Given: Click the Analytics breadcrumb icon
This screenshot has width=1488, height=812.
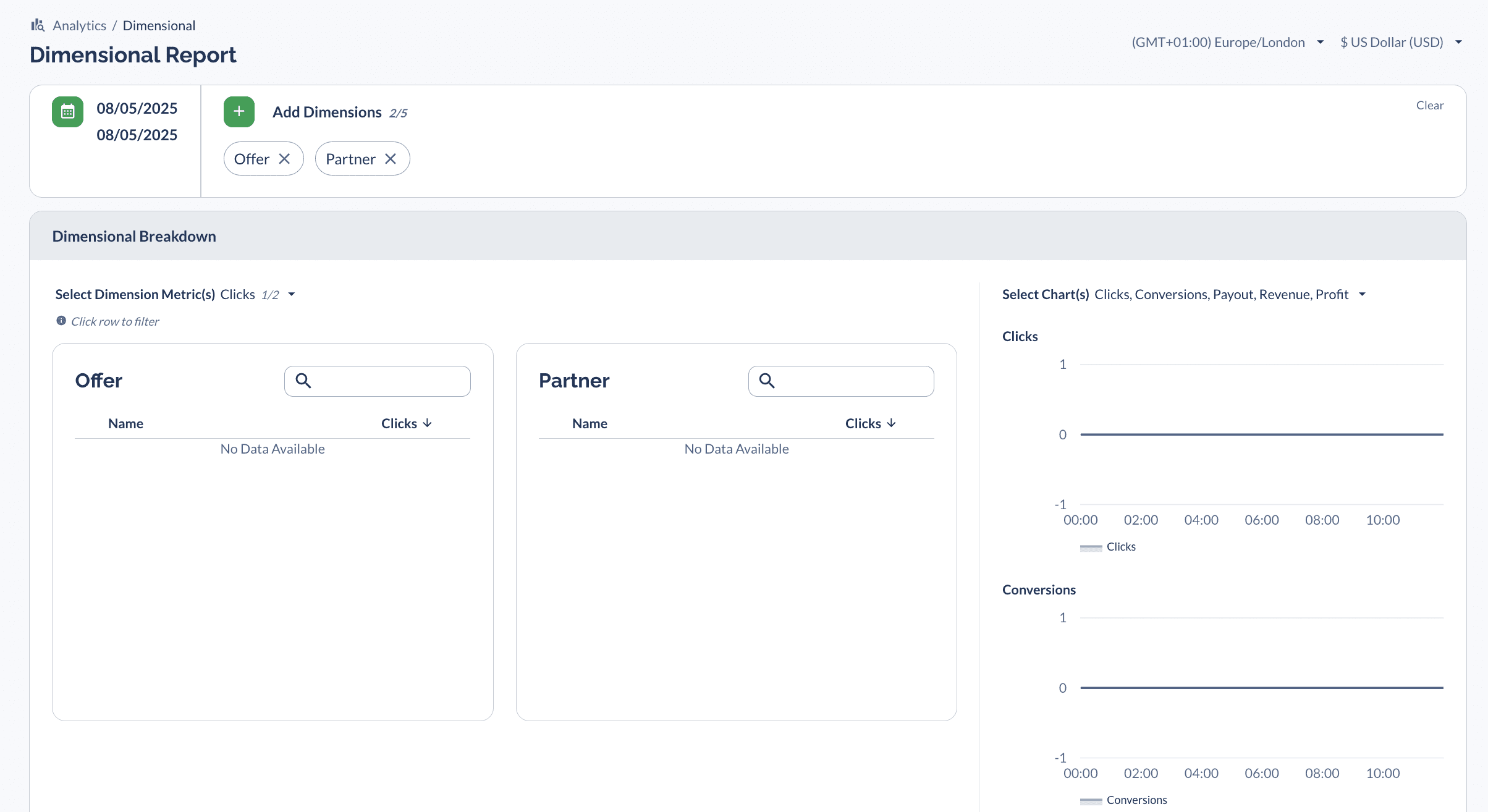Looking at the screenshot, I should click(x=38, y=25).
